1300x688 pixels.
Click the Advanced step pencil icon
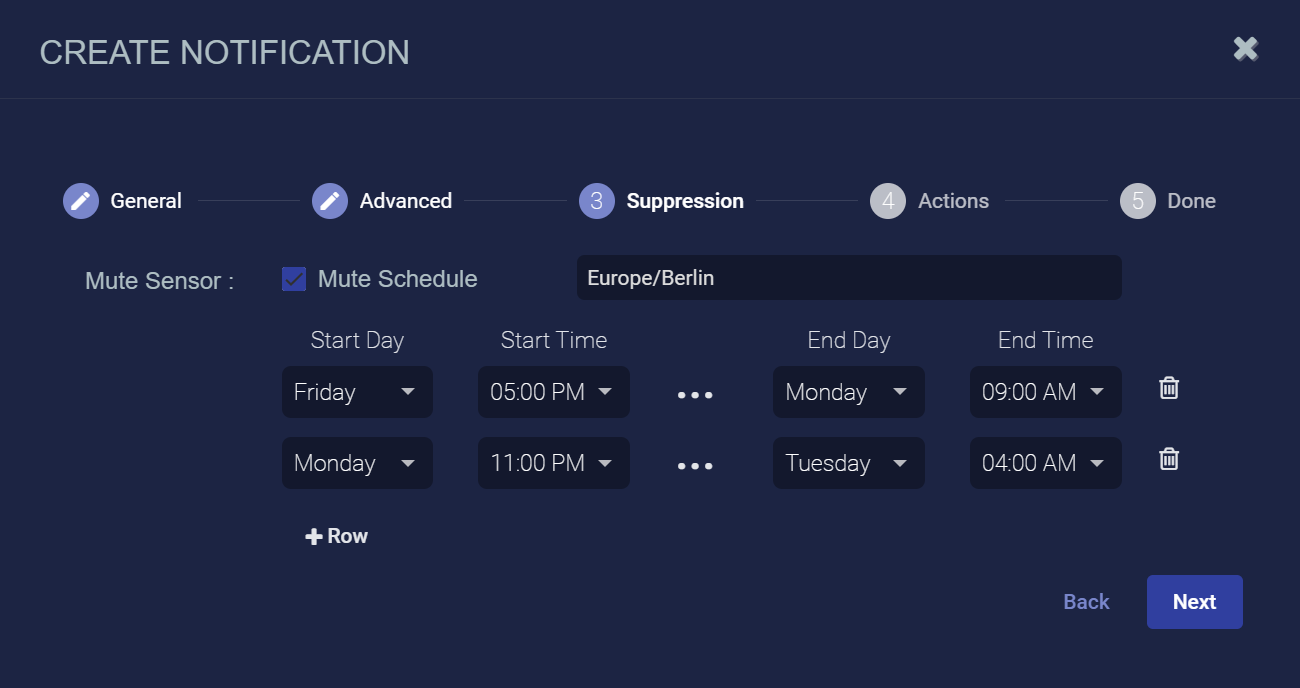point(330,201)
